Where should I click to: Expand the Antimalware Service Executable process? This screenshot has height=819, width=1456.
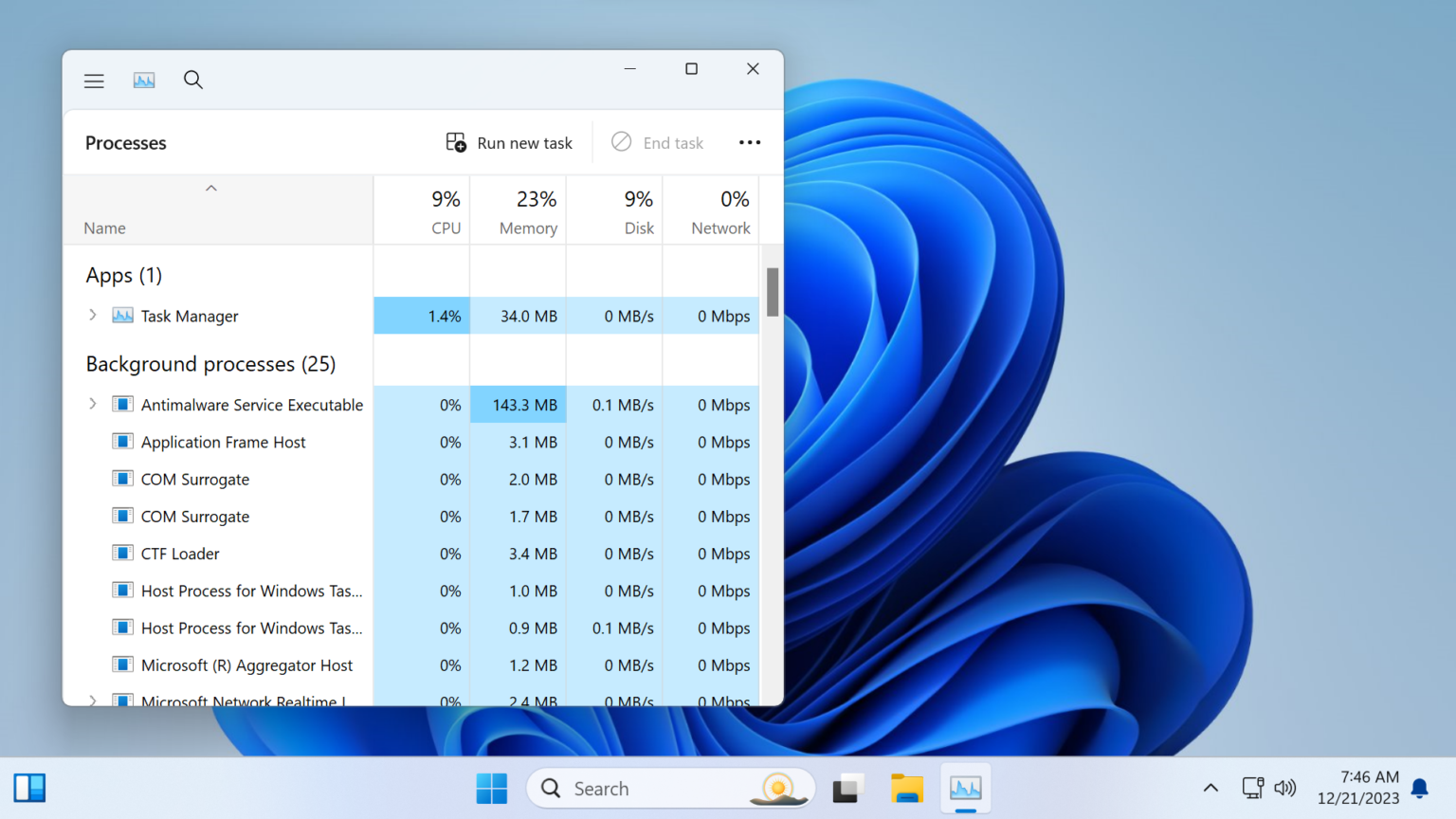click(92, 404)
